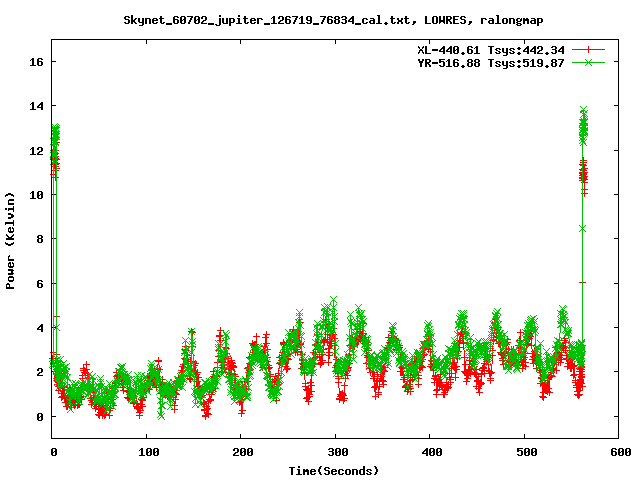Viewport: 640px width, 480px height.
Task: Click the green cross legend marker sample
Action: pos(588,62)
